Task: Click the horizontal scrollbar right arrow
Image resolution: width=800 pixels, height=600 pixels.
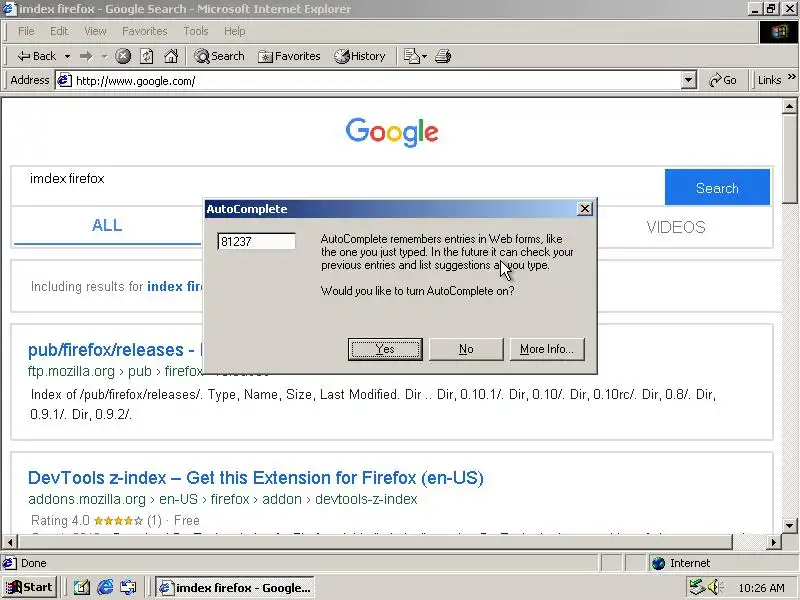Action: click(774, 541)
